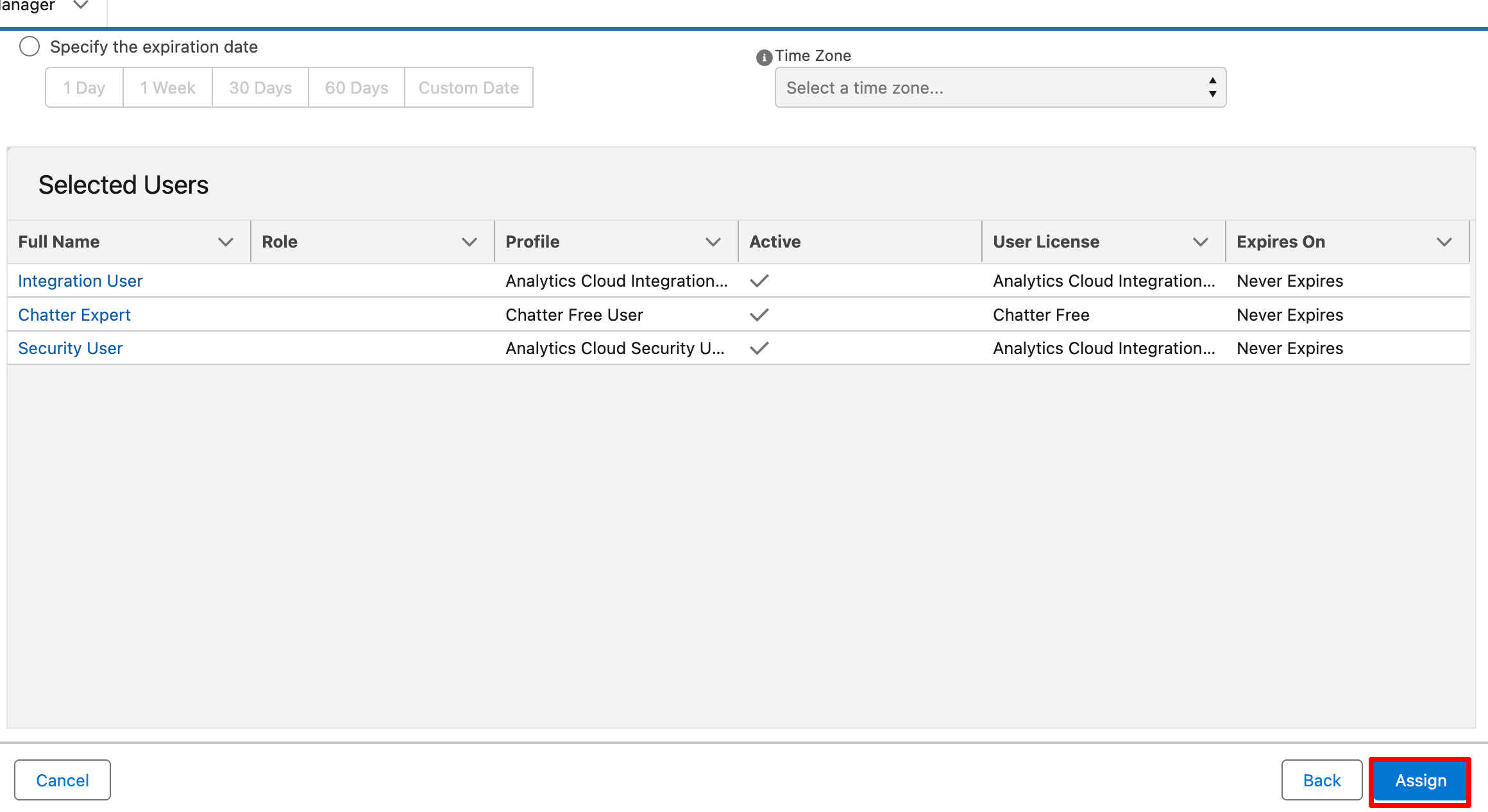Open the Expires On column chevron menu
This screenshot has height=812, width=1488.
coord(1444,242)
